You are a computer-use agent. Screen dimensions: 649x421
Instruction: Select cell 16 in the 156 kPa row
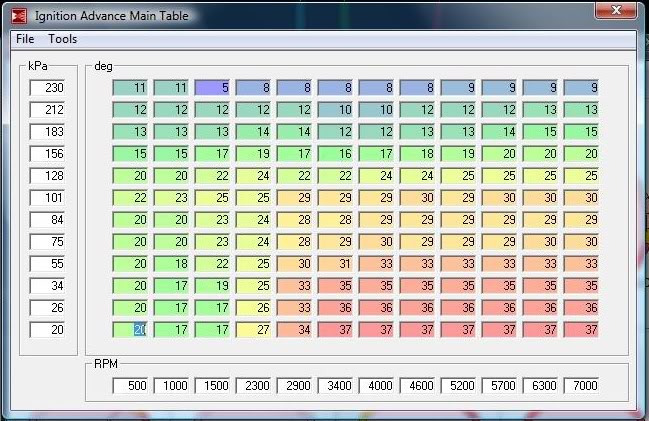pos(335,154)
